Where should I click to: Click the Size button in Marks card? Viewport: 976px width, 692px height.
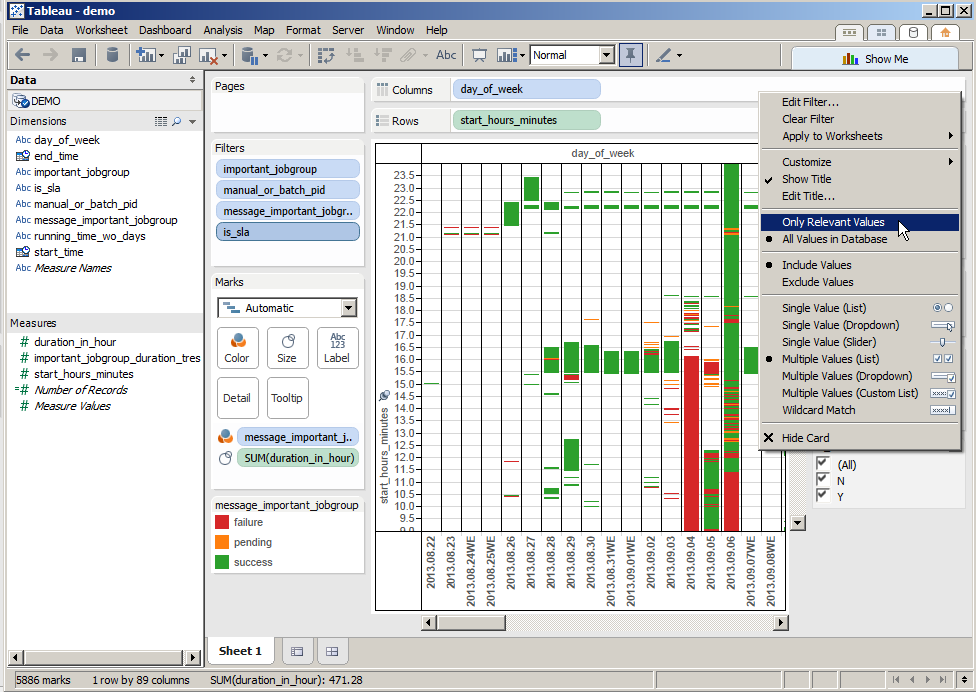[x=287, y=348]
